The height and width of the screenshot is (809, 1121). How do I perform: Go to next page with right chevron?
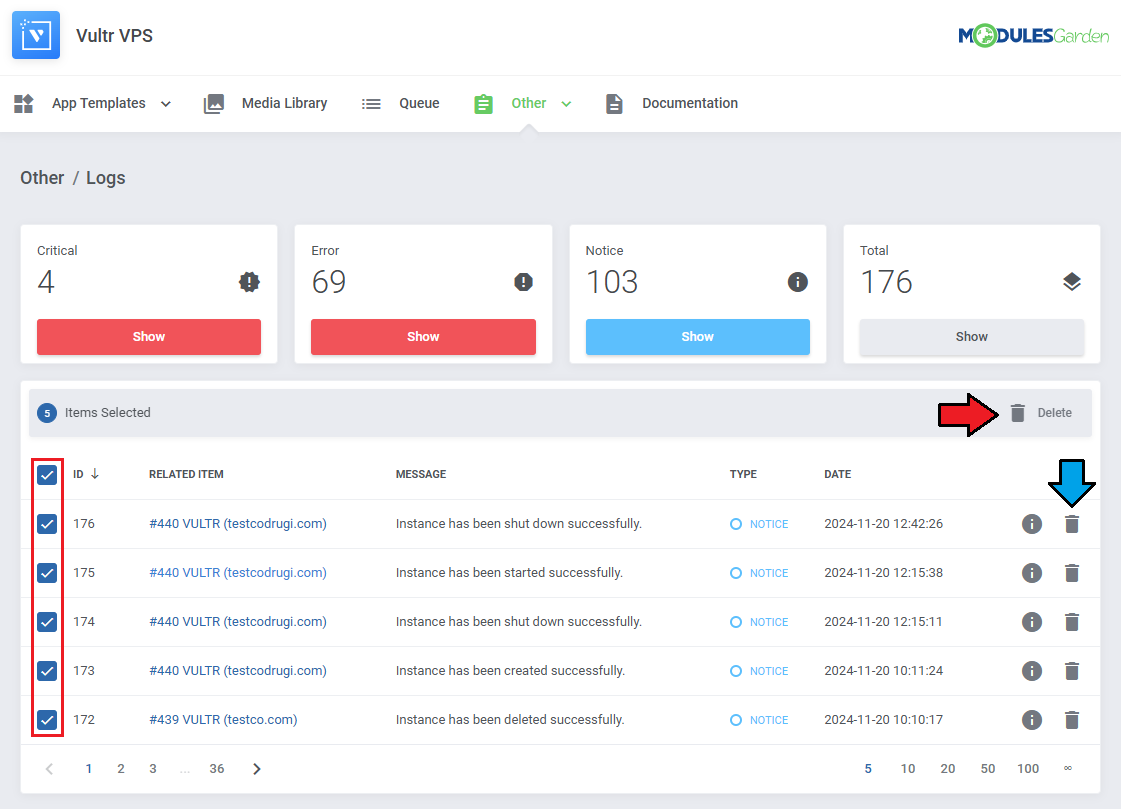pyautogui.click(x=257, y=769)
